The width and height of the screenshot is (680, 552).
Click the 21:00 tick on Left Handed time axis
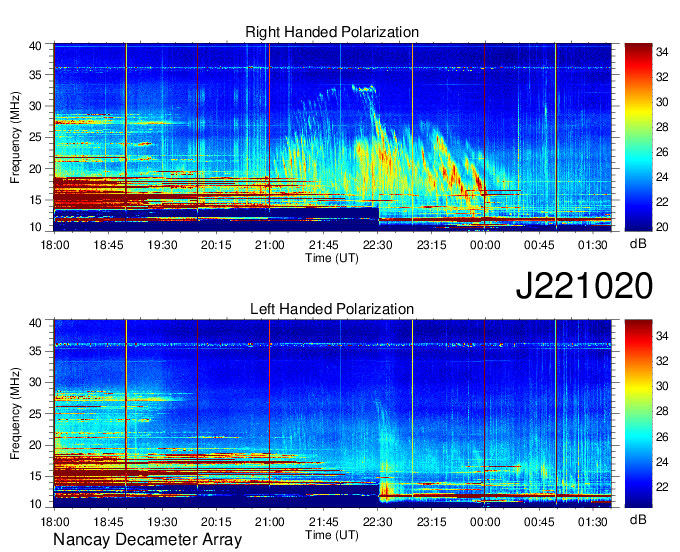(x=270, y=522)
